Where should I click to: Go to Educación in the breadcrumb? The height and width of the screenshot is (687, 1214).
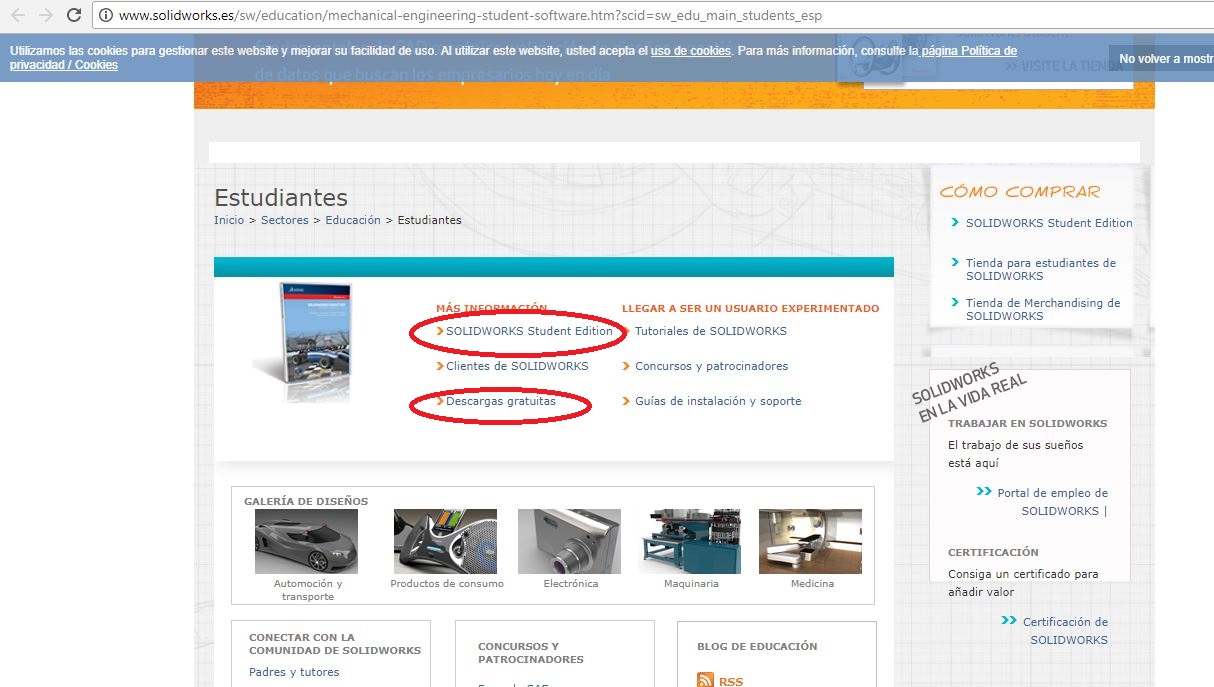pyautogui.click(x=353, y=220)
